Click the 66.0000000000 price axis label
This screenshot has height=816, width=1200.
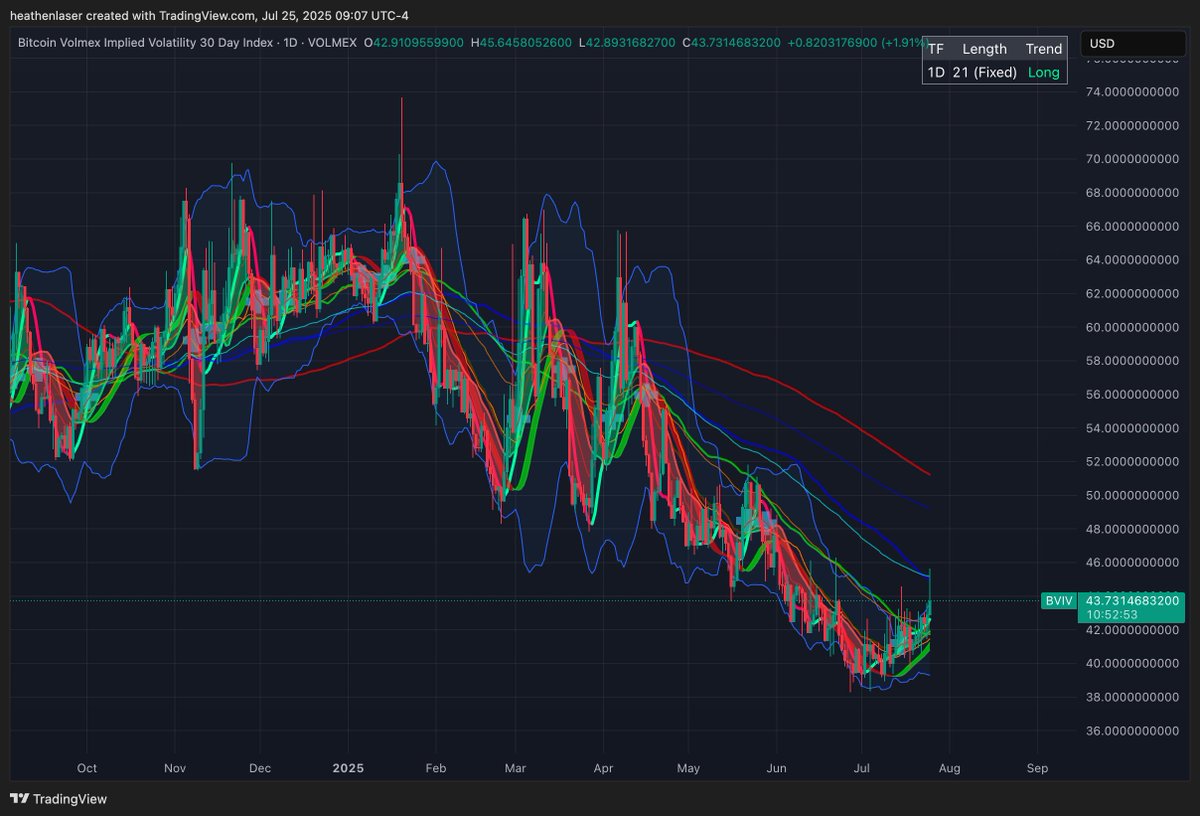(1133, 226)
